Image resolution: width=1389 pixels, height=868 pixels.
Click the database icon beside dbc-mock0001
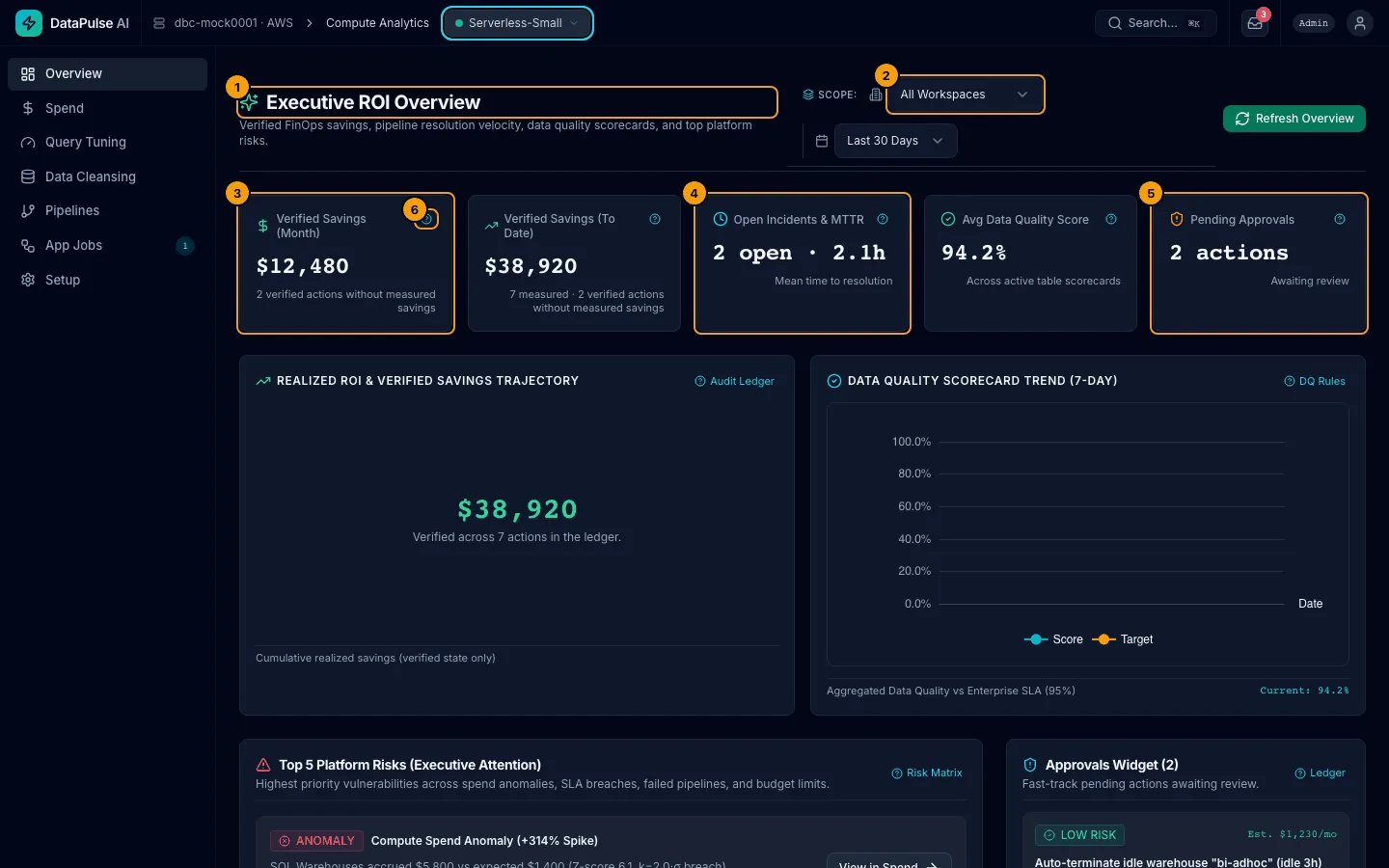click(159, 23)
